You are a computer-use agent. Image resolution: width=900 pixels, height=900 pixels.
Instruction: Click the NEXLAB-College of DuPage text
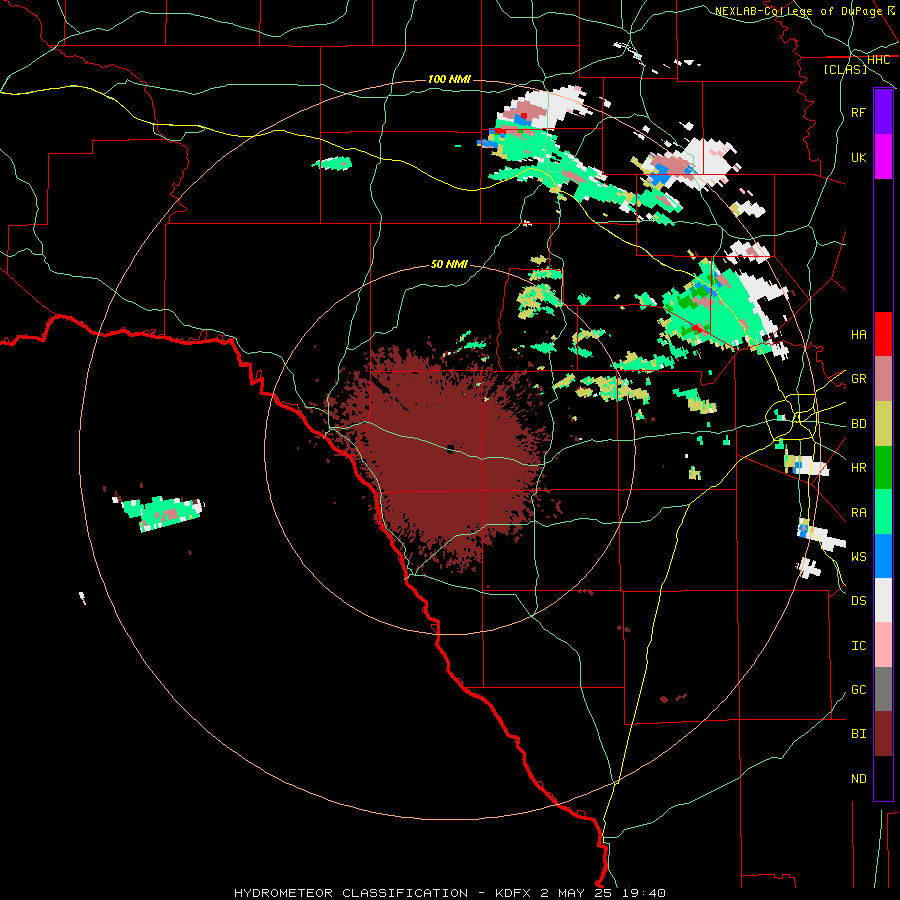click(798, 11)
